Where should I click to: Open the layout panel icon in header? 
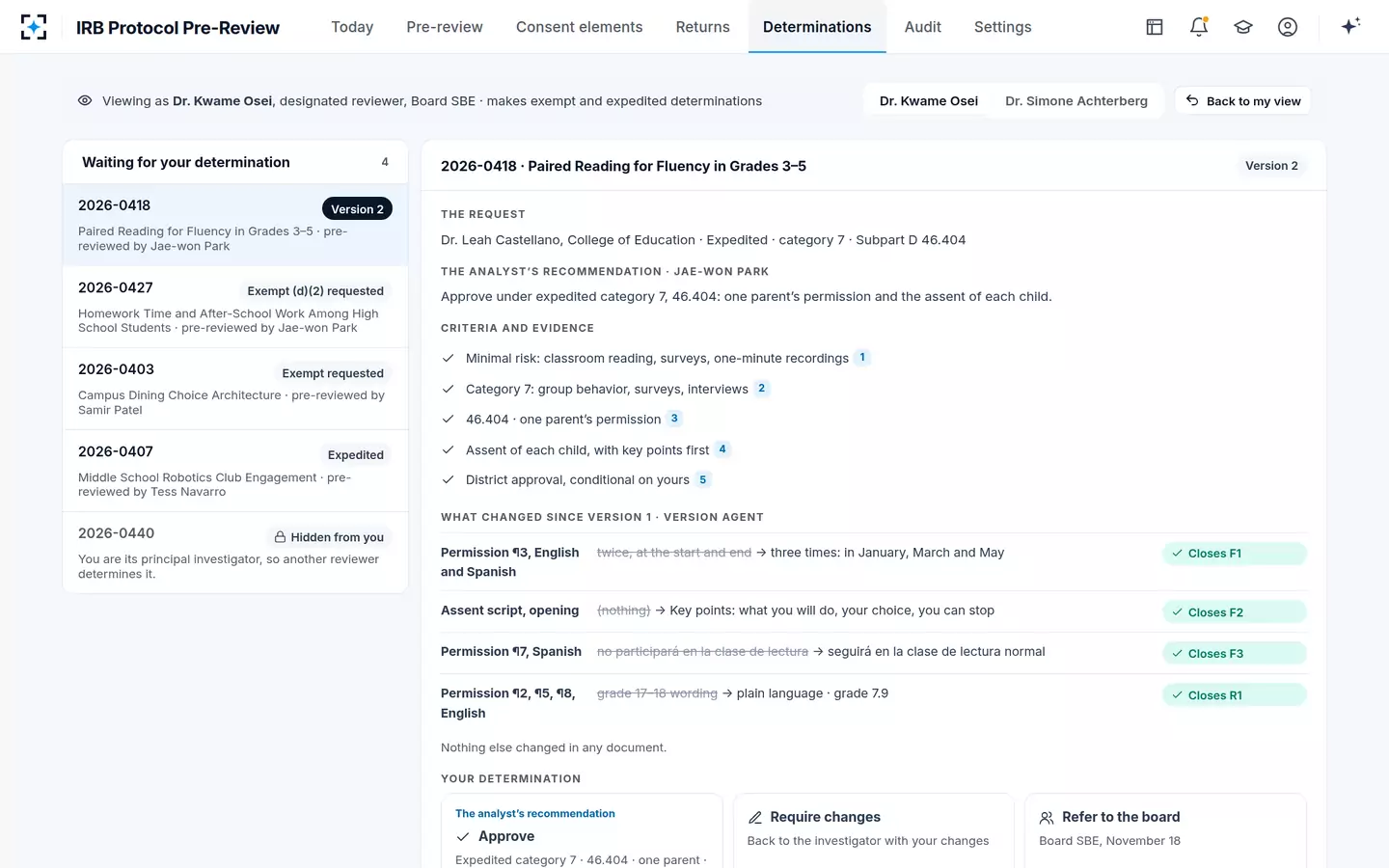(1154, 27)
